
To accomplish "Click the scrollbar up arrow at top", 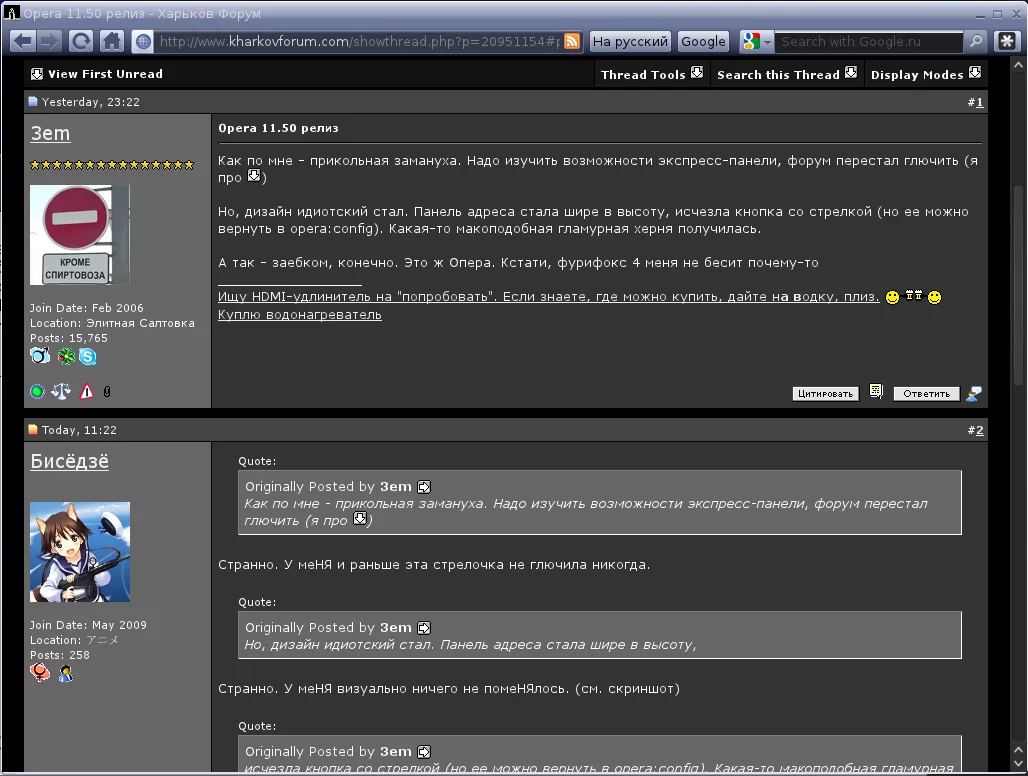I will (1018, 66).
